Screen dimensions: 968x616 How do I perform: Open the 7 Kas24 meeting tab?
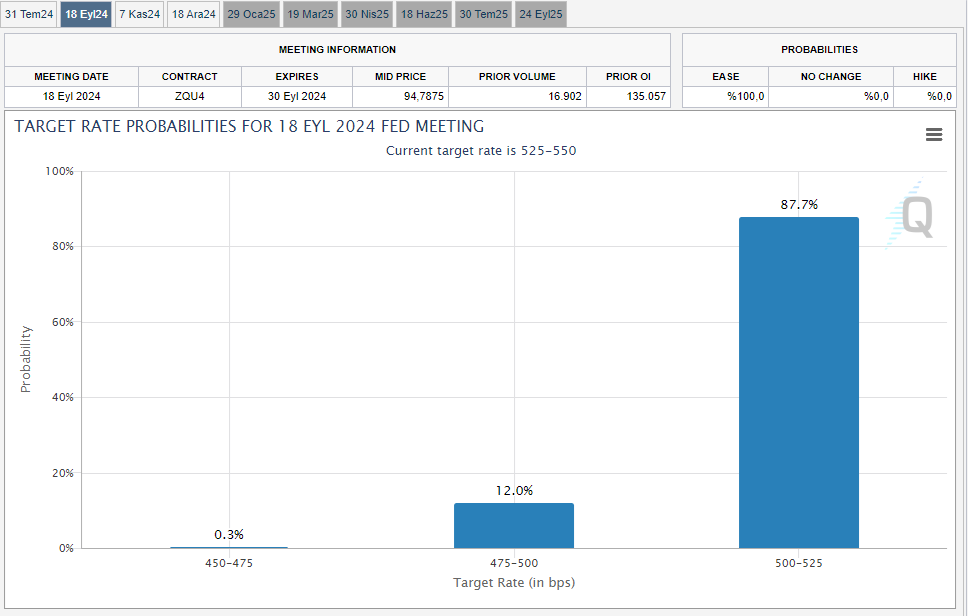pyautogui.click(x=139, y=14)
